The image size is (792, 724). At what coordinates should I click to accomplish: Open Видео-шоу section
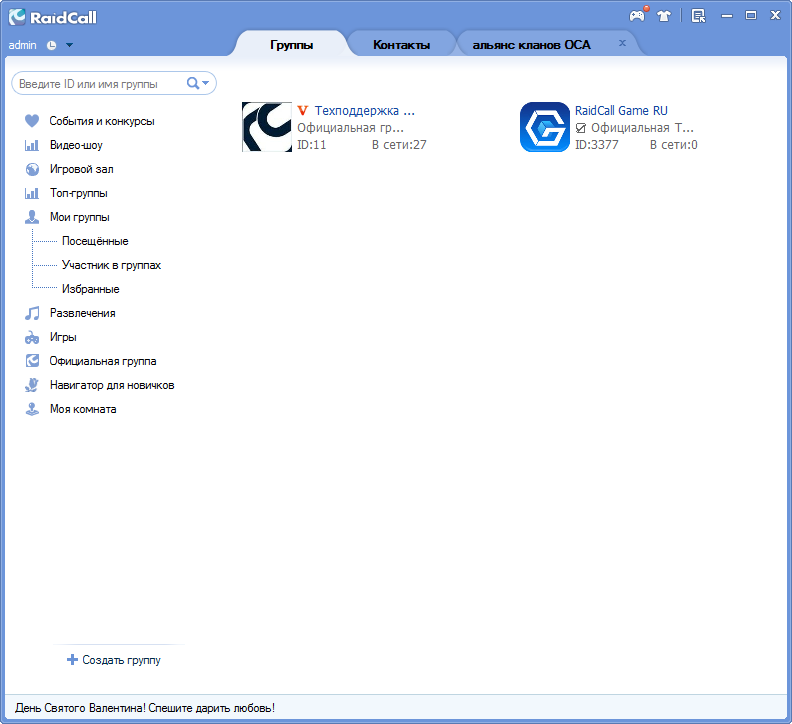point(76,145)
